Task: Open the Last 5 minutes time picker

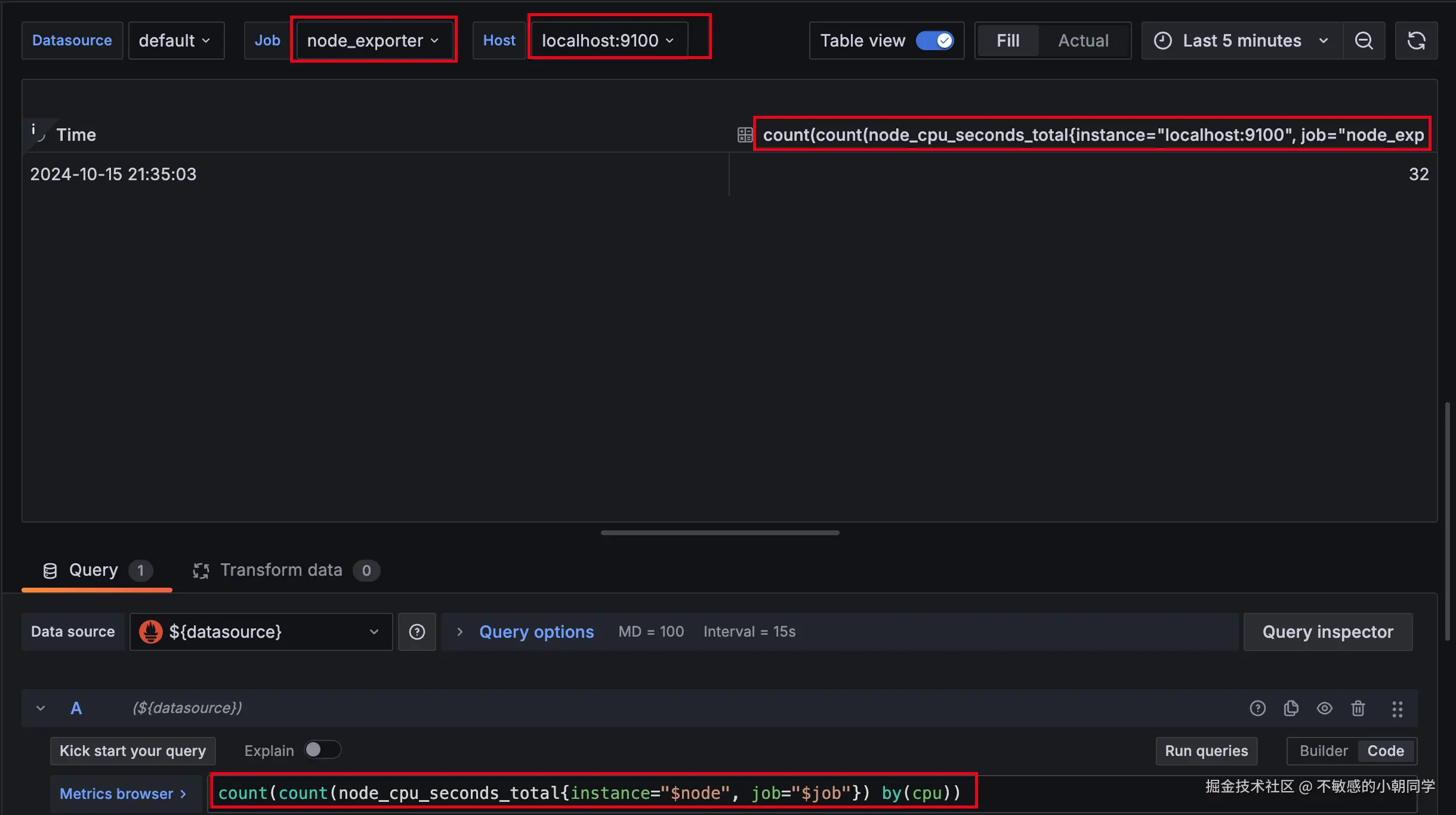Action: pyautogui.click(x=1241, y=41)
